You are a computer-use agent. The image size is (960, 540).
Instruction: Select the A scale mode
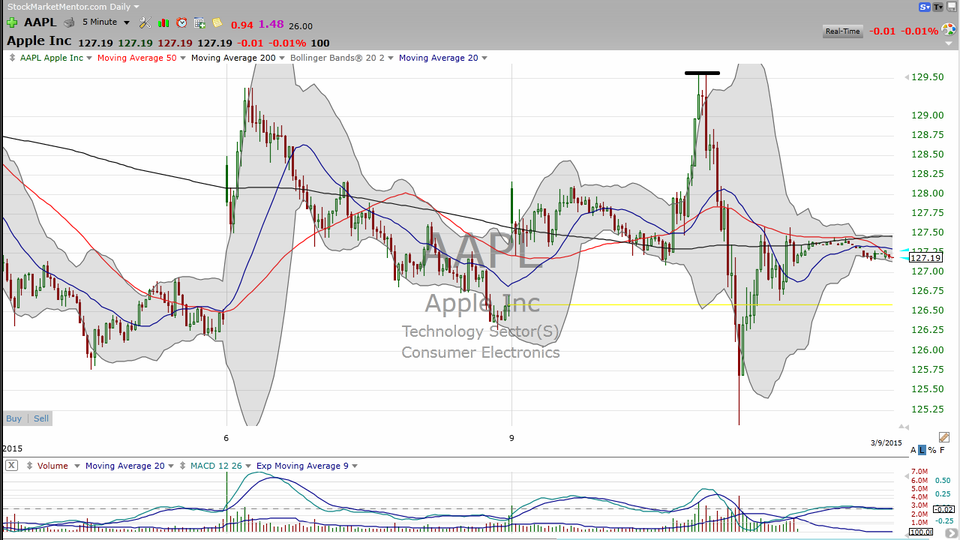coord(913,450)
